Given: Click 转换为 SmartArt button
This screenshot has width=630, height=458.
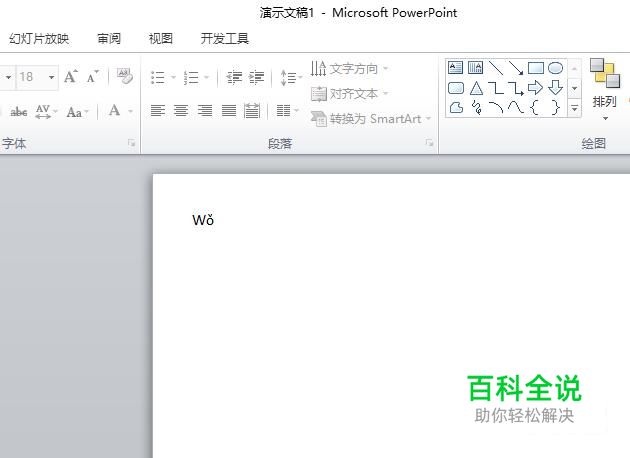Looking at the screenshot, I should tap(370, 119).
